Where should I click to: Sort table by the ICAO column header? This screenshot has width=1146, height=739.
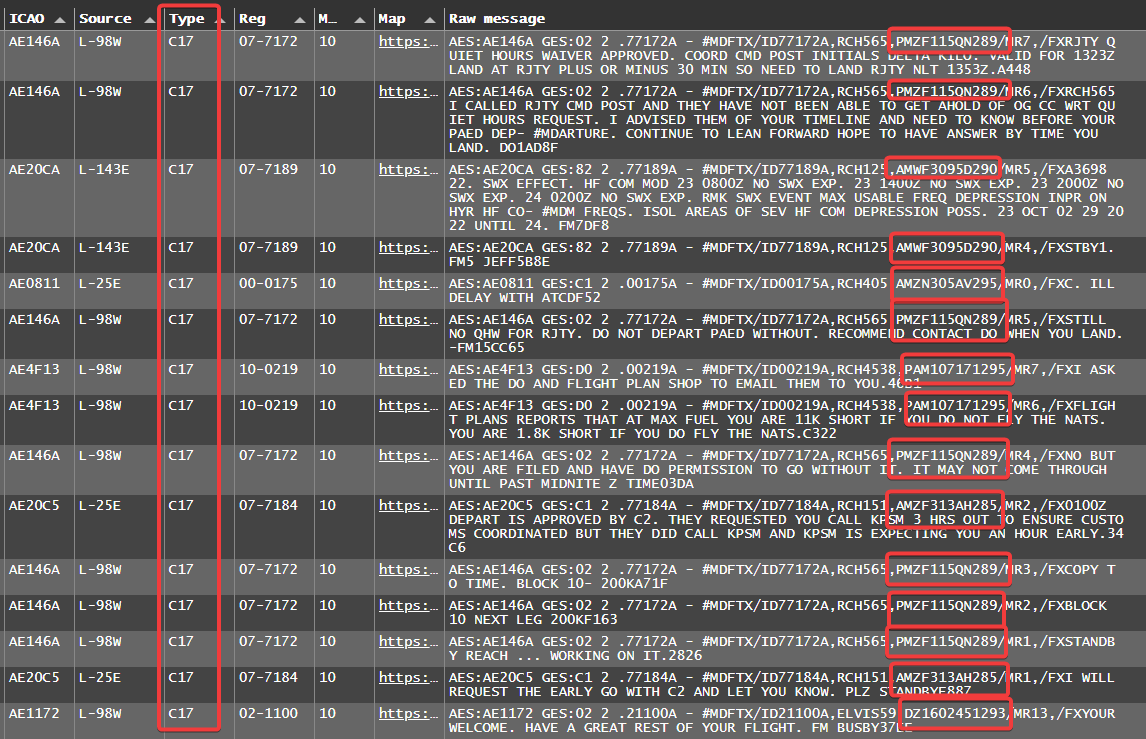[26, 19]
